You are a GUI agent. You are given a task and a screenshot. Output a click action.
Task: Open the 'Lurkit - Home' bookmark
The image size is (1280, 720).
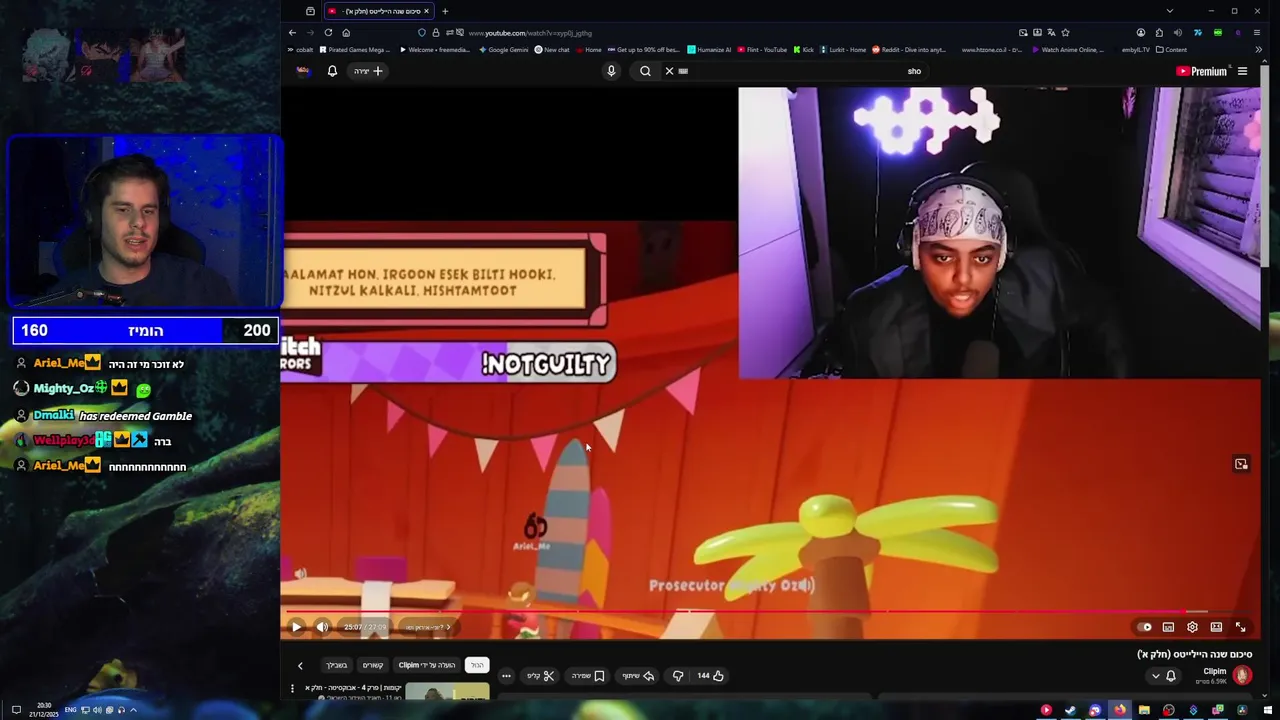tap(843, 49)
